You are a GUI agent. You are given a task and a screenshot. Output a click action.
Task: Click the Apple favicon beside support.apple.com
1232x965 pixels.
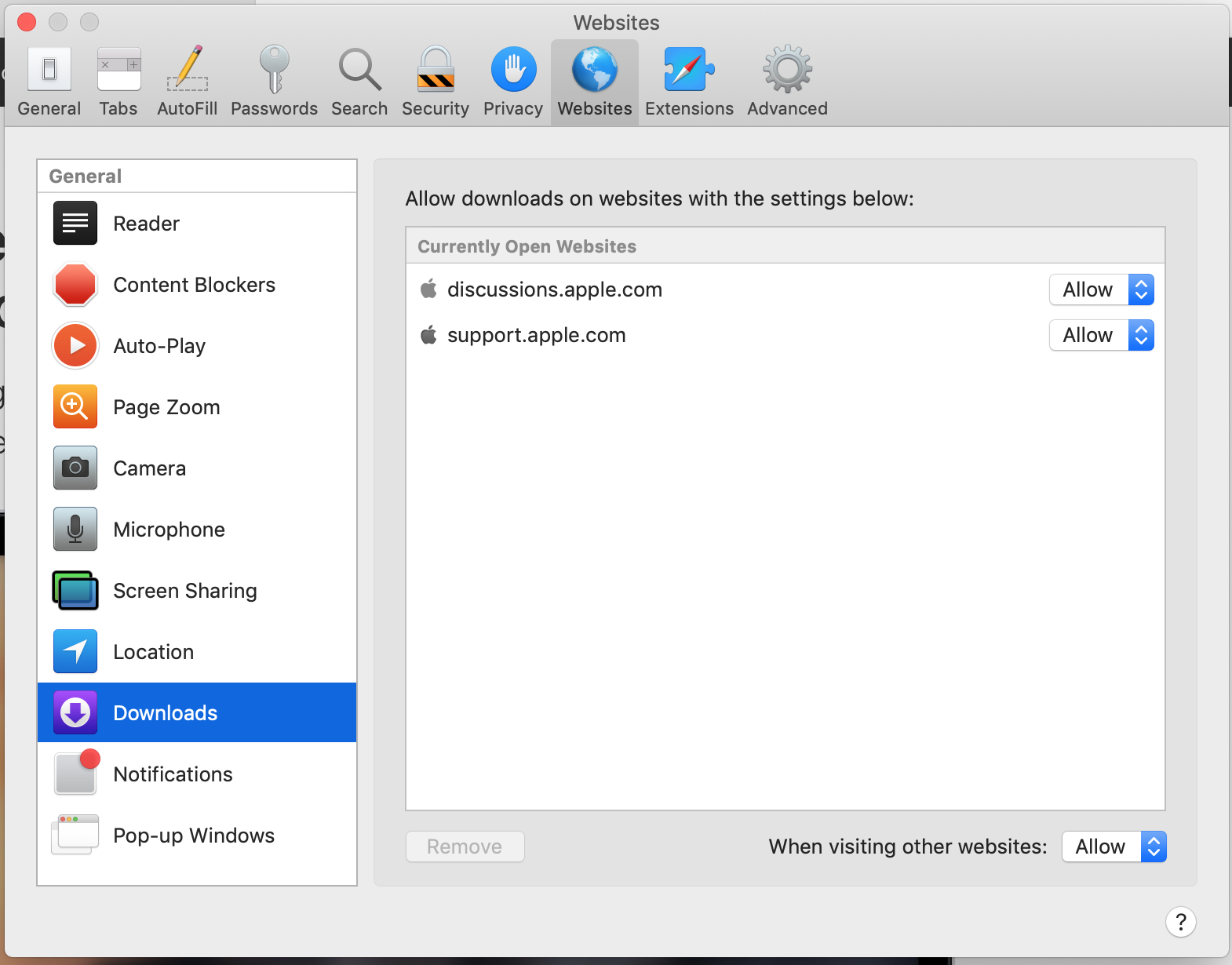428,335
